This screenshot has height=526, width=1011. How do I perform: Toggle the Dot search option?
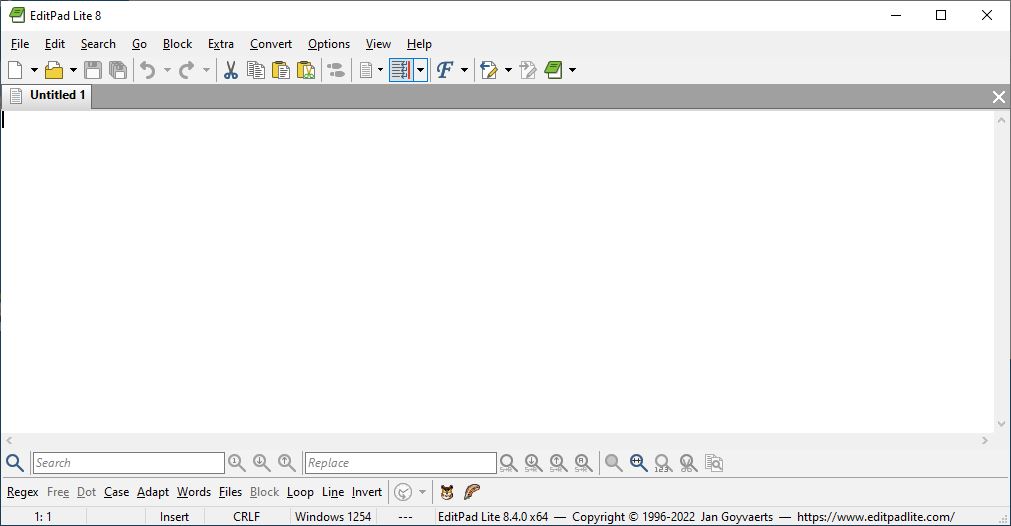click(x=86, y=492)
